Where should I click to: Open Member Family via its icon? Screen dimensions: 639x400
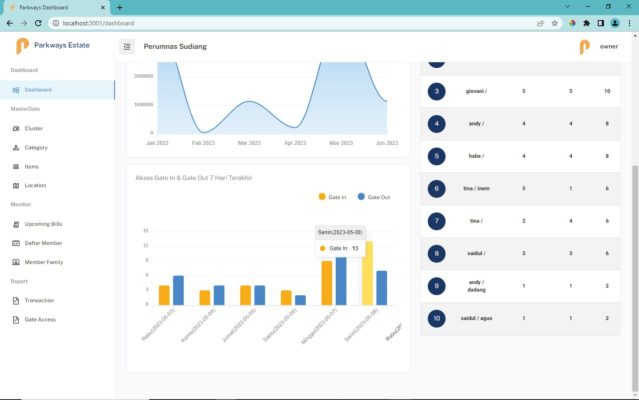[x=14, y=262]
